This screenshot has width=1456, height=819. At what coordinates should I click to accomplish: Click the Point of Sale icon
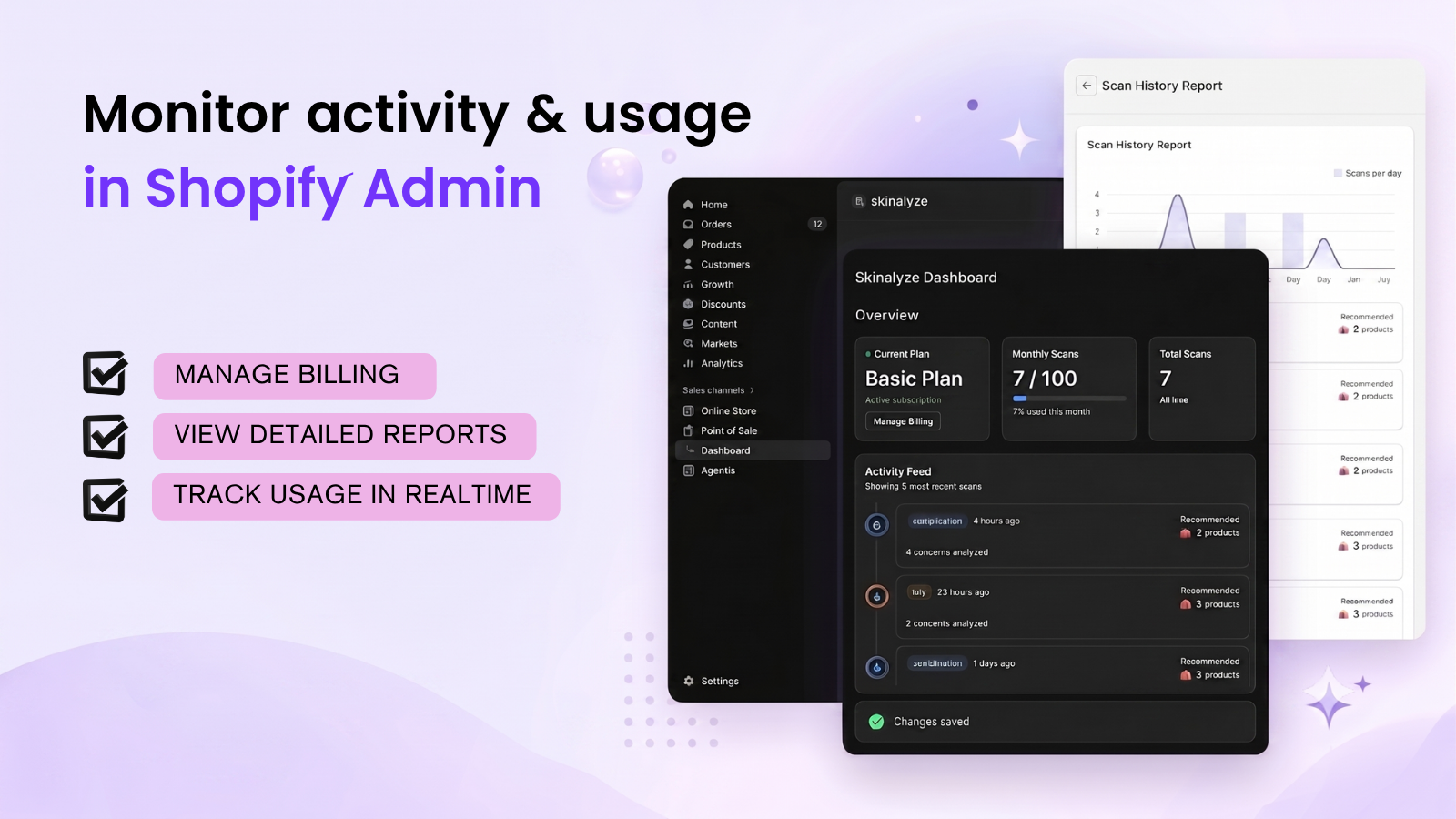(x=688, y=431)
